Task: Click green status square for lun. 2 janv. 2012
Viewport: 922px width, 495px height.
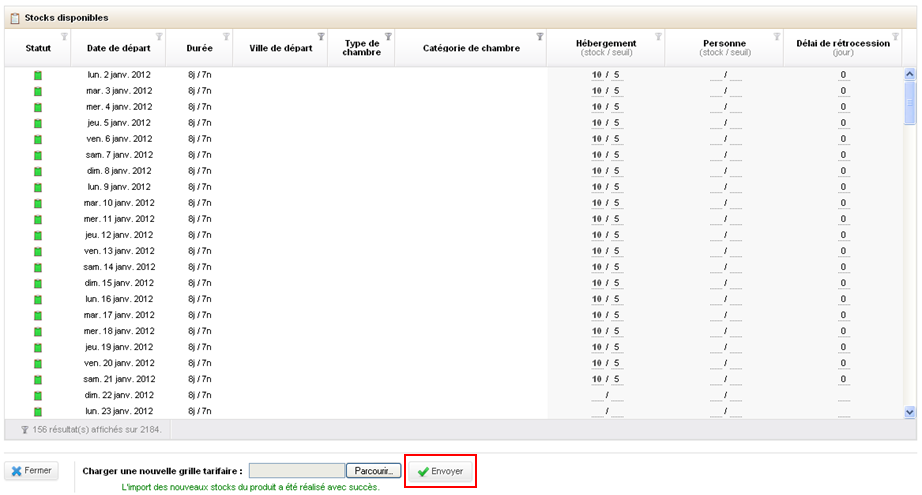Action: coord(38,76)
